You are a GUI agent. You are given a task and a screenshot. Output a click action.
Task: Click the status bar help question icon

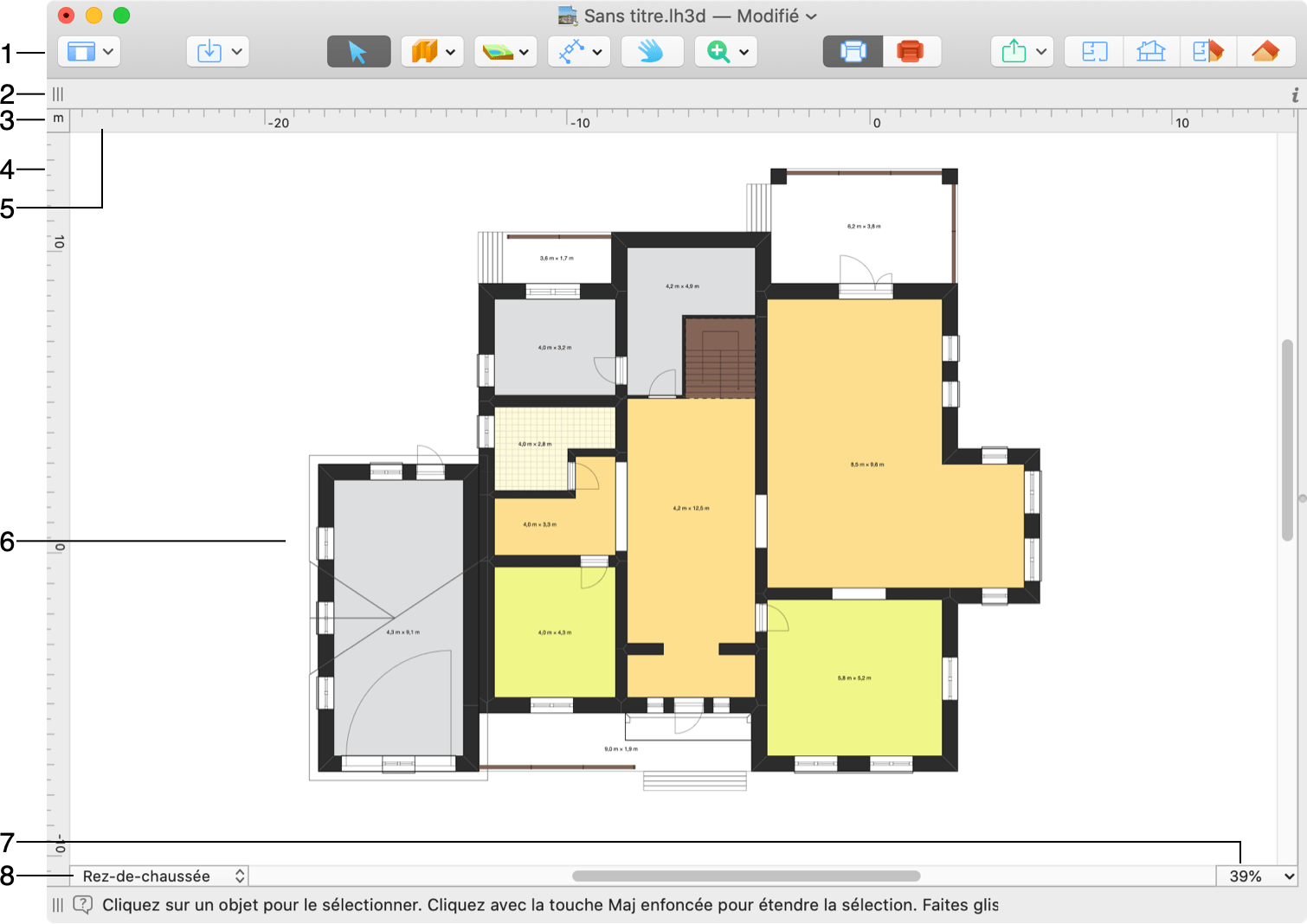pyautogui.click(x=82, y=905)
